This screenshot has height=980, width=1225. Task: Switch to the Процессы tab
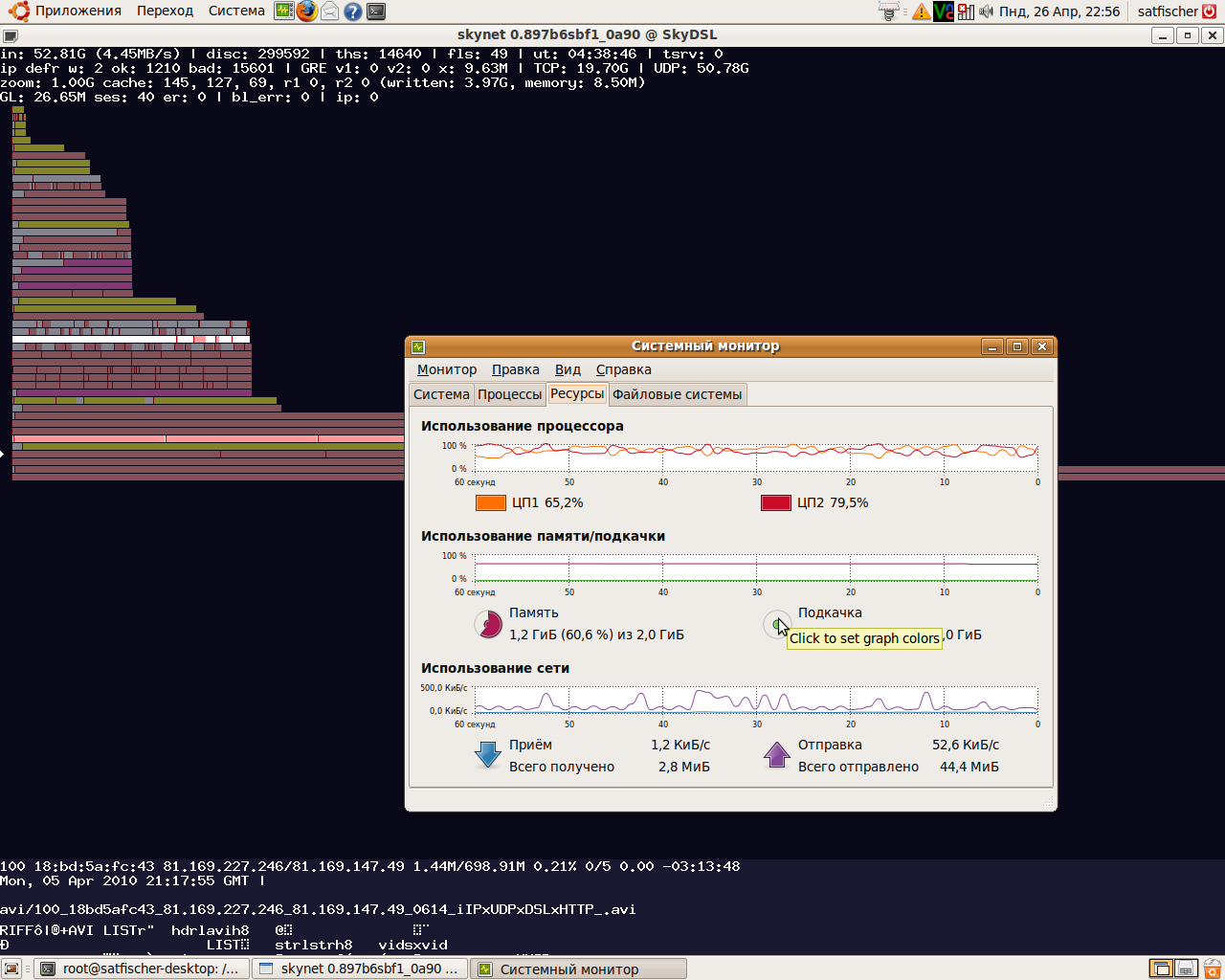coord(509,394)
